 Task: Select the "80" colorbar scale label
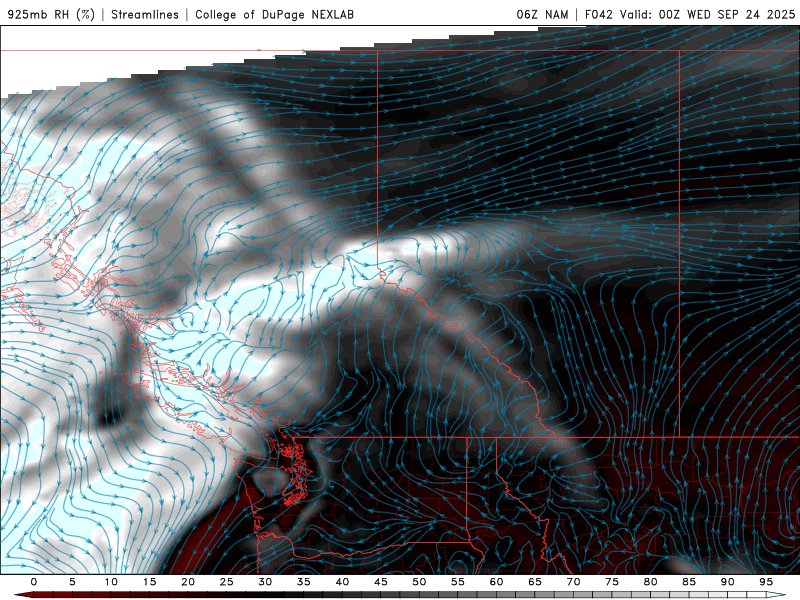(650, 582)
